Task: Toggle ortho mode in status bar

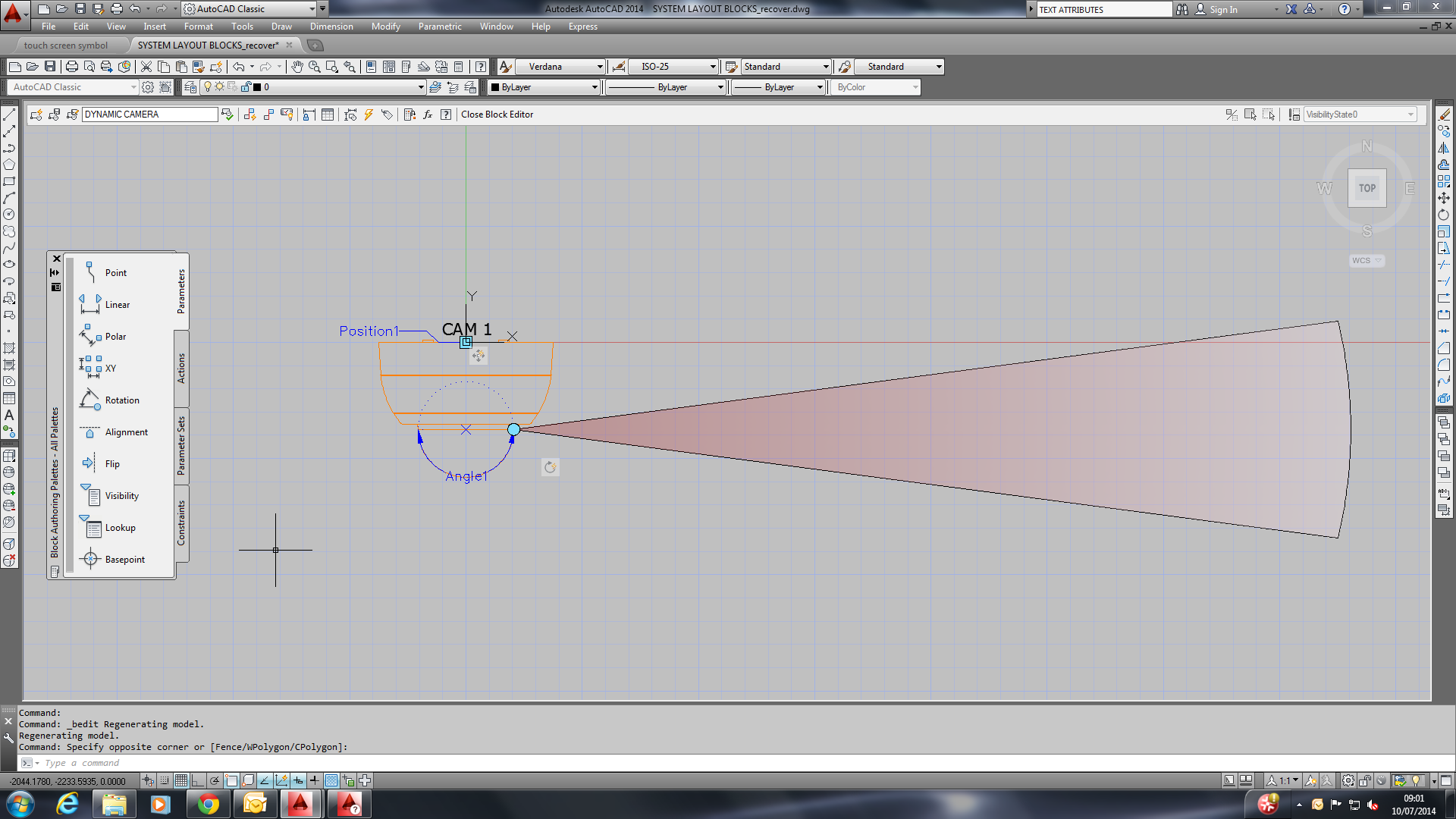Action: (x=198, y=780)
